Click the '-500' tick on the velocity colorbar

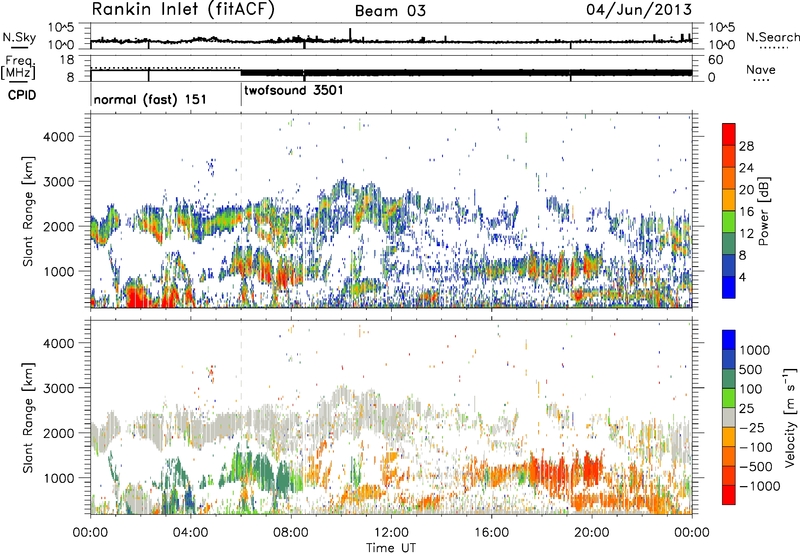click(x=756, y=467)
